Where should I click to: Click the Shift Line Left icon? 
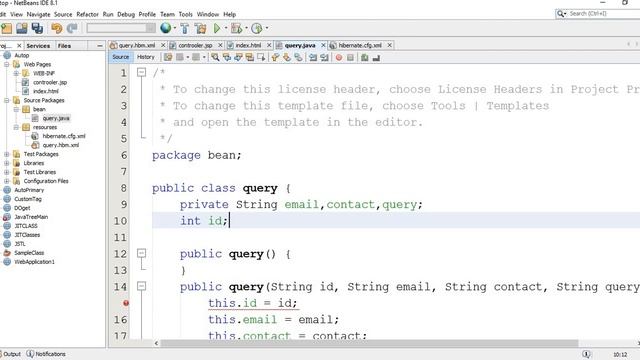tap(313, 58)
